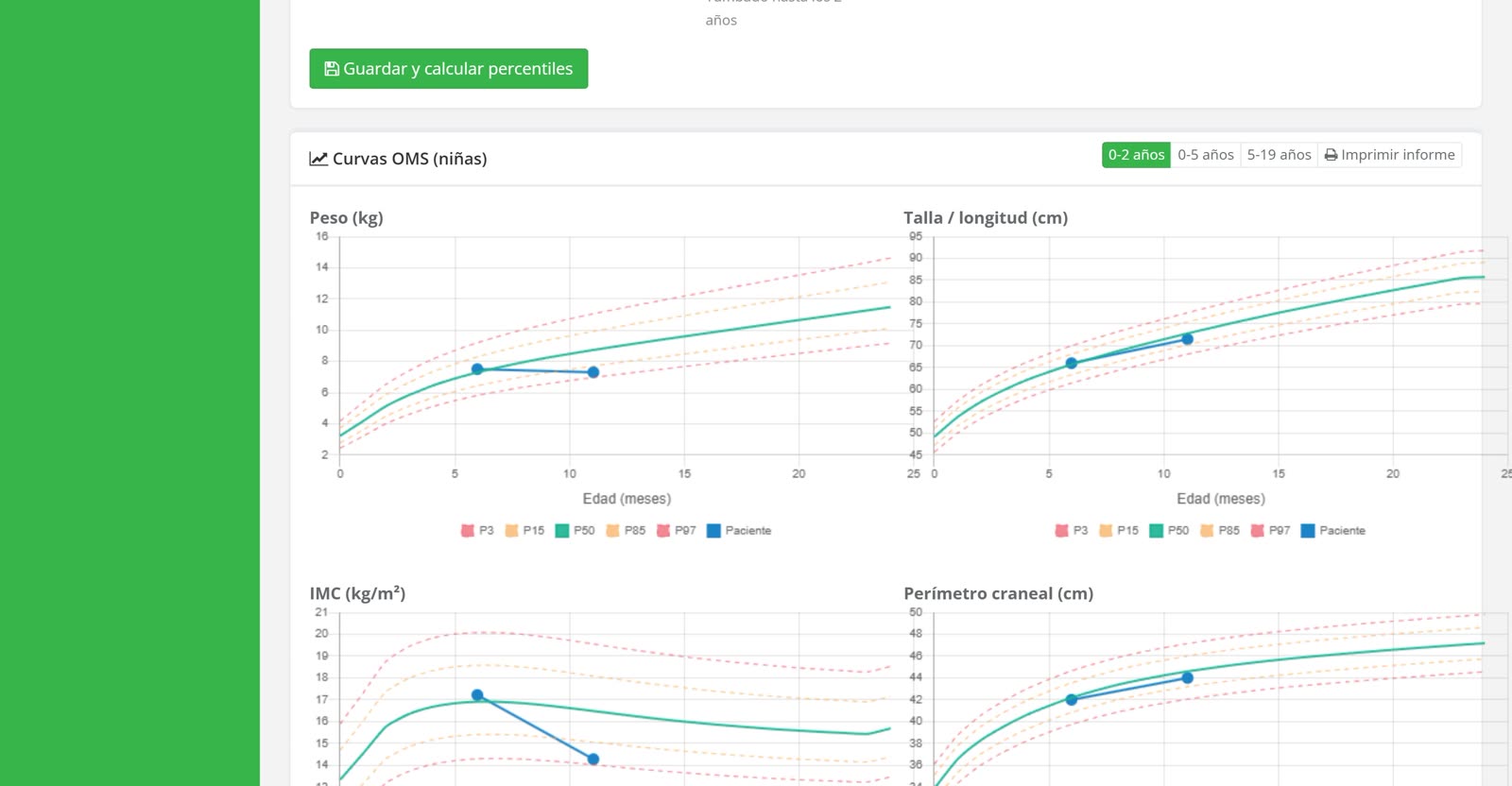Toggle Paciente legend in Peso chart
The image size is (1512, 786).
click(739, 531)
